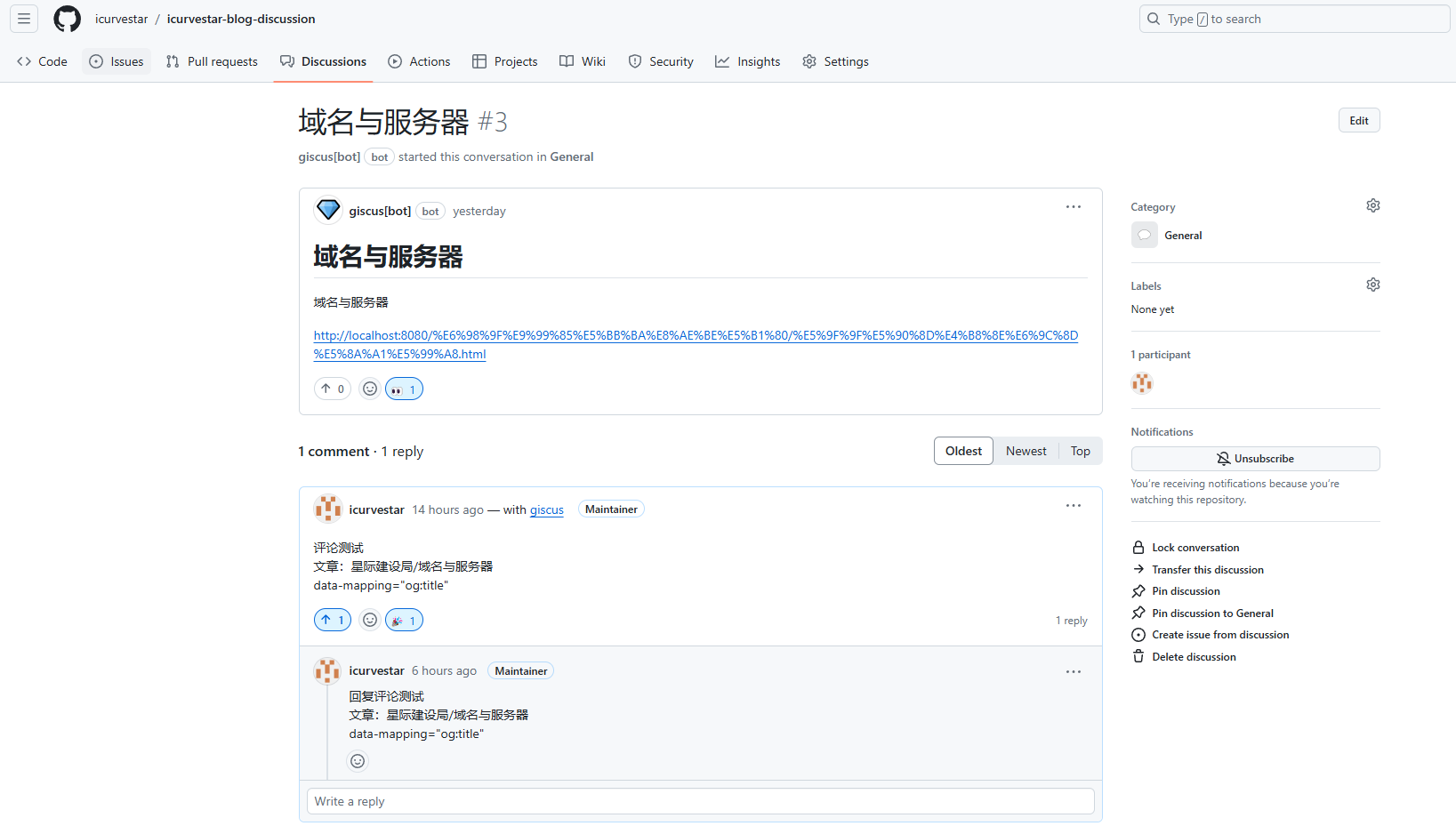1456x826 pixels.
Task: Click the giscus bot diamond avatar
Action: [x=328, y=211]
